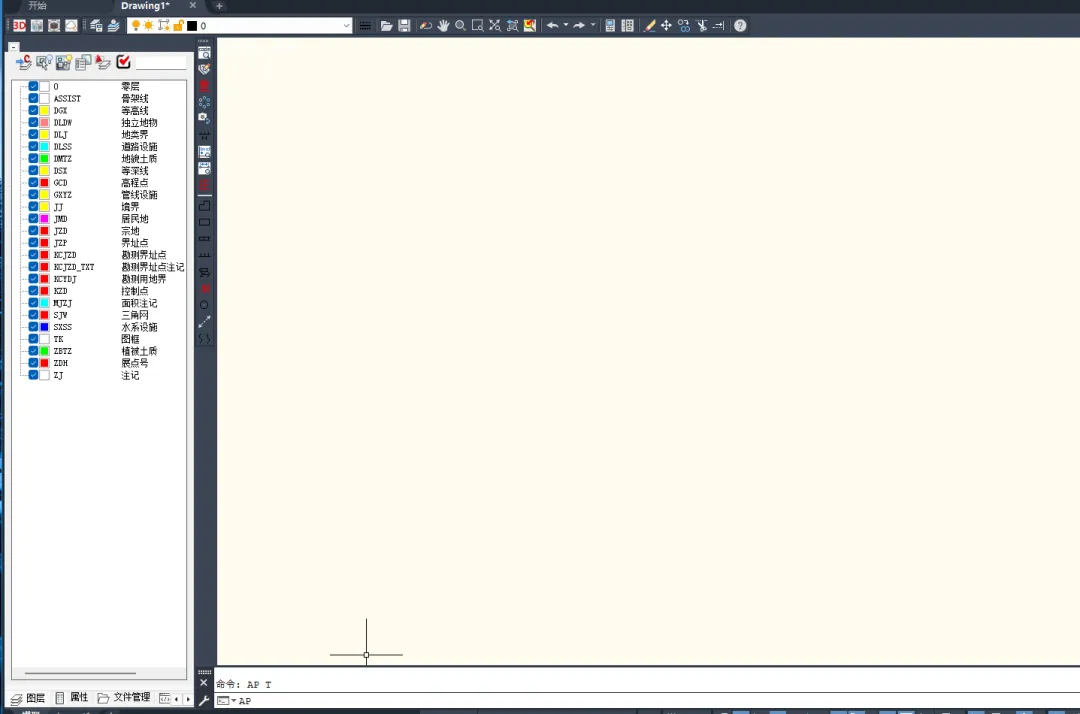Click the camera icon in vertical toolbar
Screen dimensions: 1080x714
pyautogui.click(x=205, y=118)
